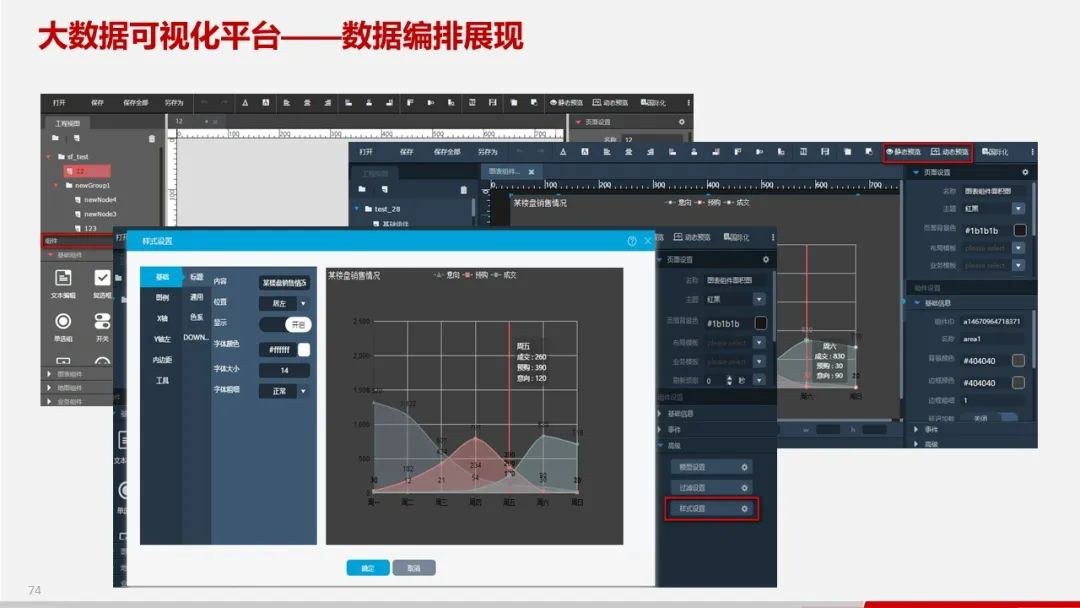Click the gear icon on 模型设置 button
Viewport: 1080px width, 608px height.
(x=745, y=468)
